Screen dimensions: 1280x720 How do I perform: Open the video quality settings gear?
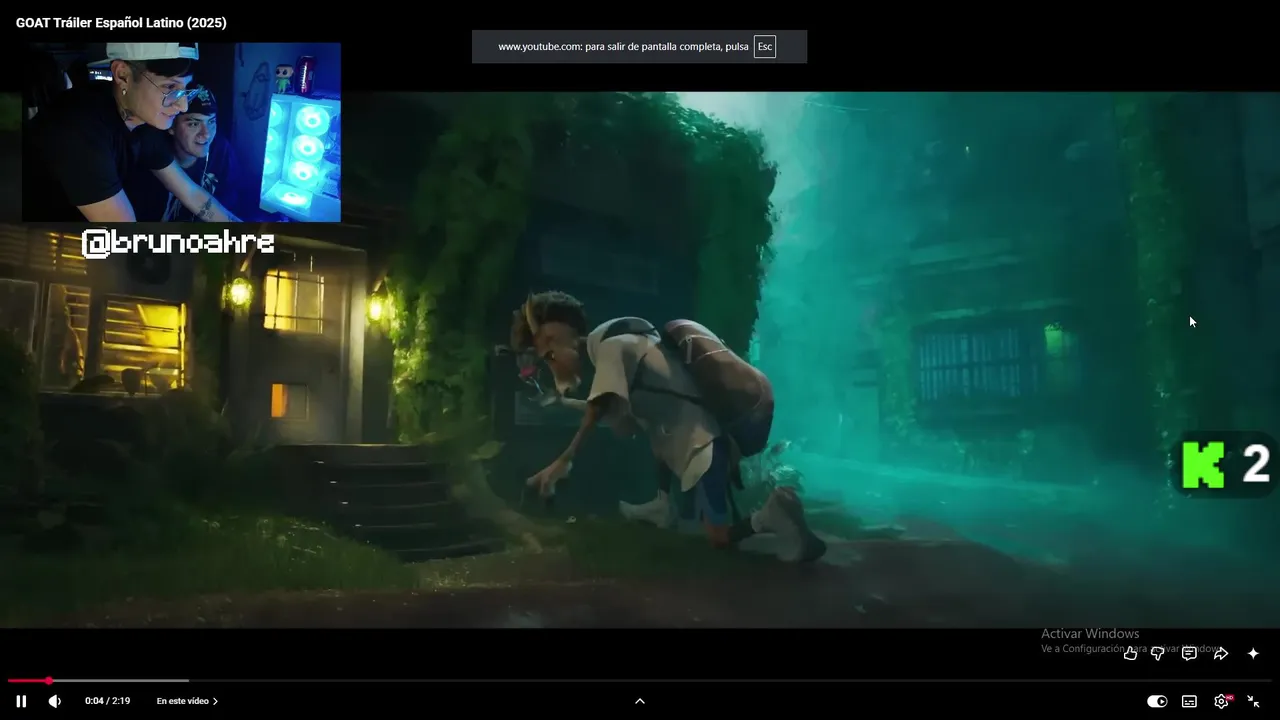click(1221, 701)
